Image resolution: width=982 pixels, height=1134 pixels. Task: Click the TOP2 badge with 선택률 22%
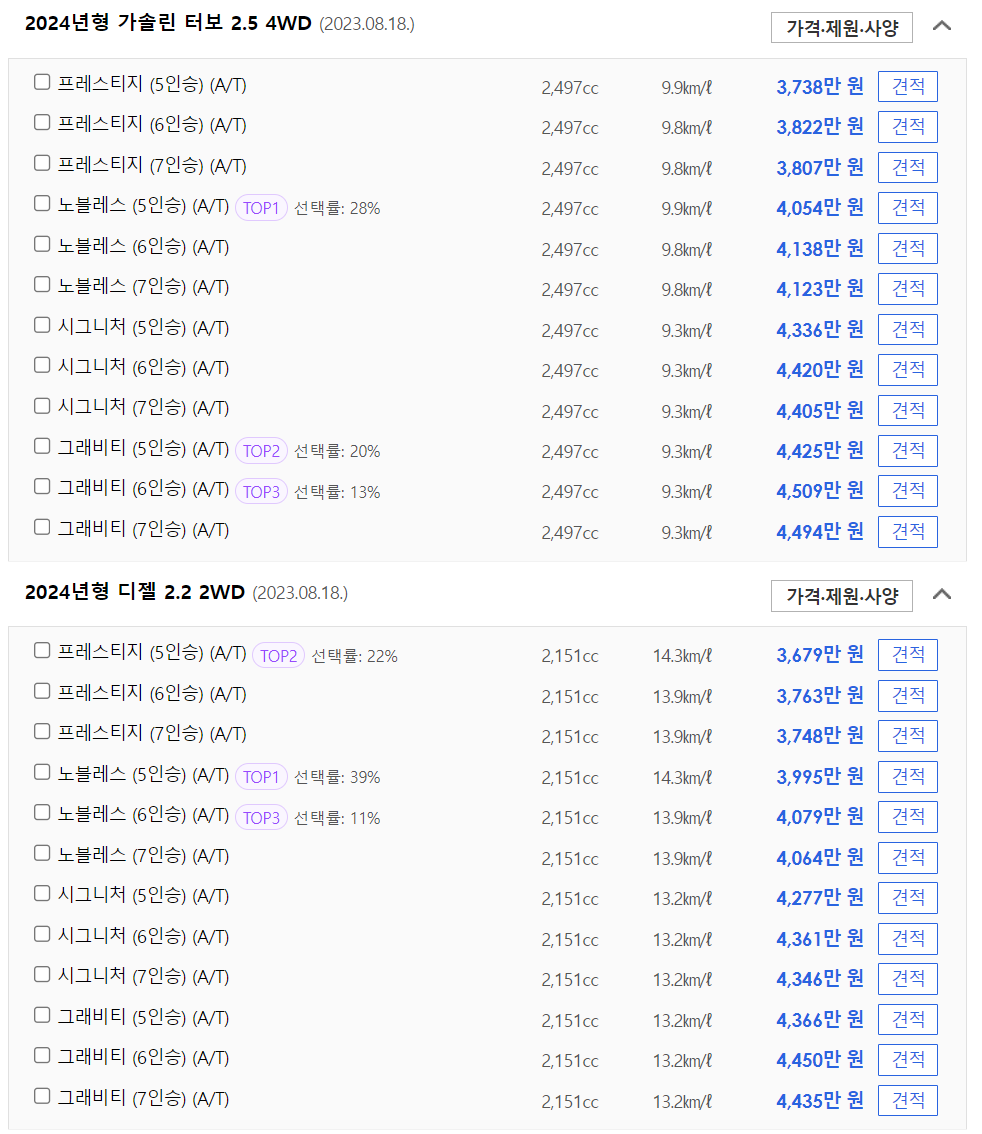[x=278, y=656]
